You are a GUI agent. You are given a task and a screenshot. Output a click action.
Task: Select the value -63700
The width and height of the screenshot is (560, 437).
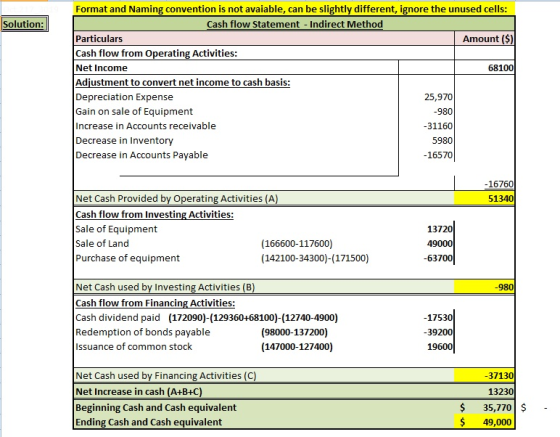pyautogui.click(x=438, y=258)
